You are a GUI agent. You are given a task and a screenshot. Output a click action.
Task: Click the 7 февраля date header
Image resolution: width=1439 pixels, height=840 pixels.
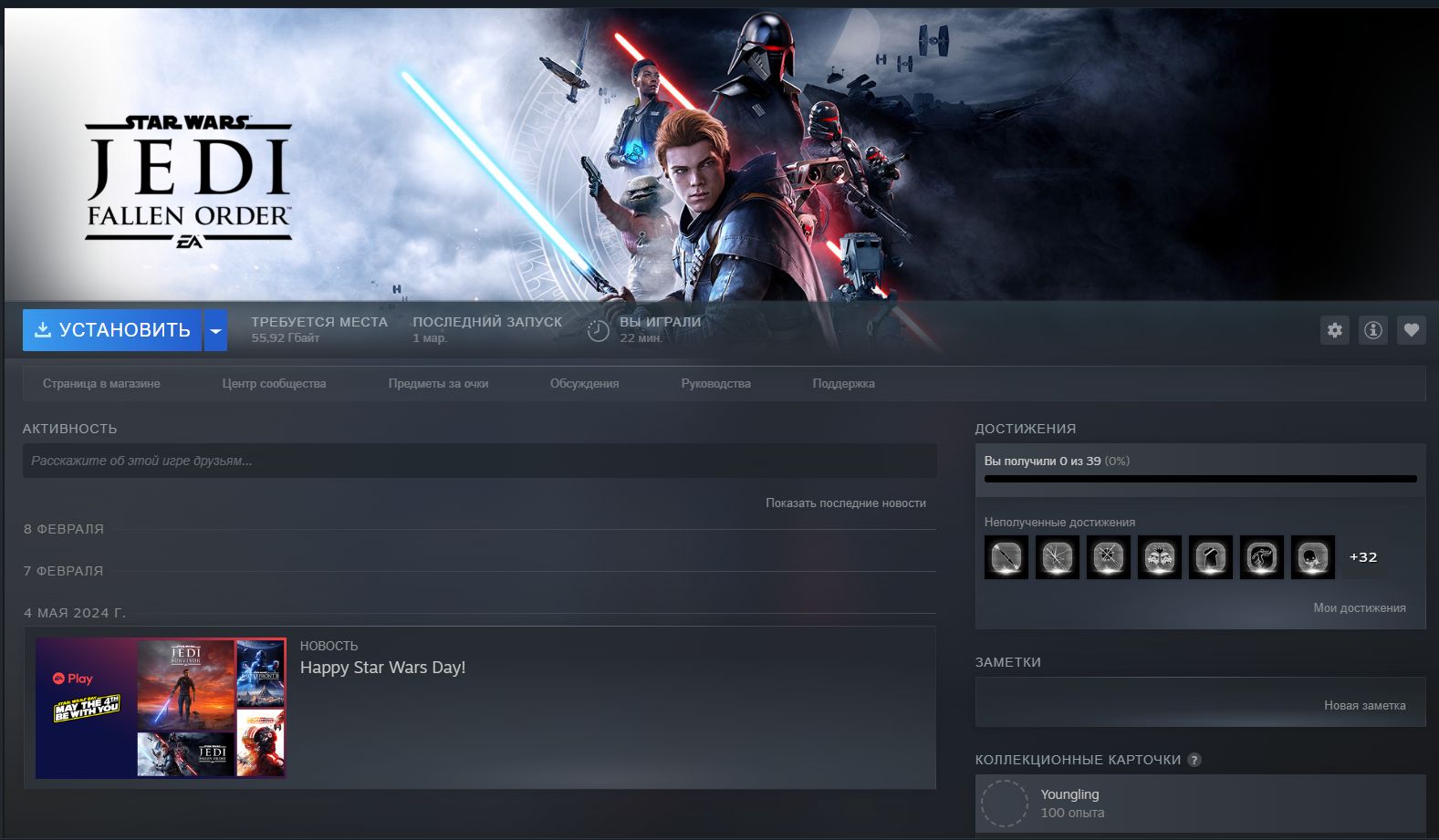[64, 571]
